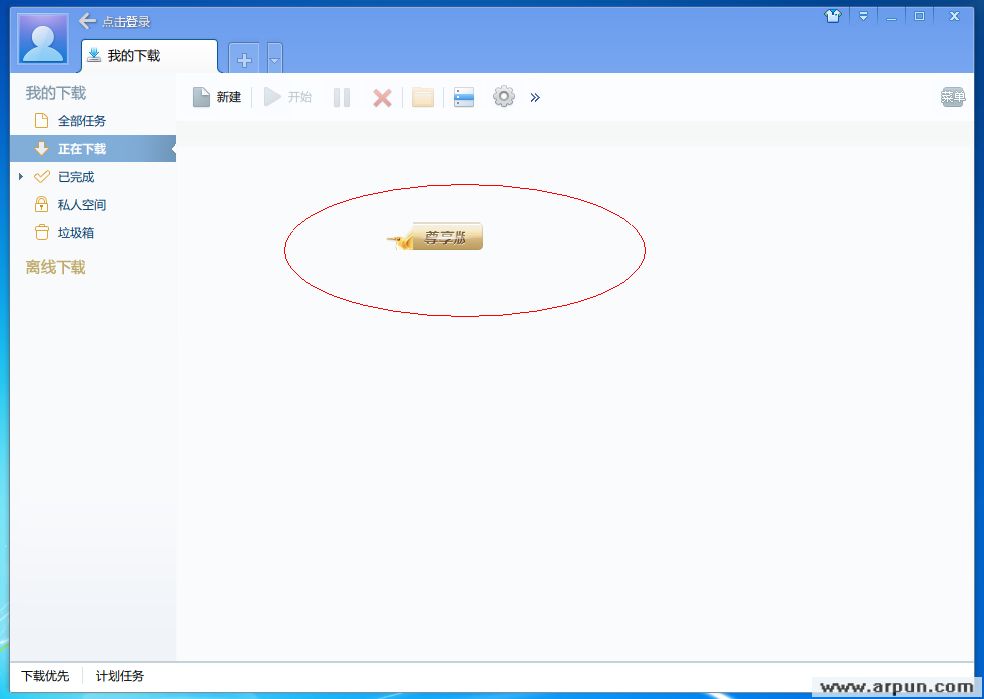Viewport: 984px width, 699px height.
Task: Open the 垃圾箱 trash bin
Action: pos(75,233)
